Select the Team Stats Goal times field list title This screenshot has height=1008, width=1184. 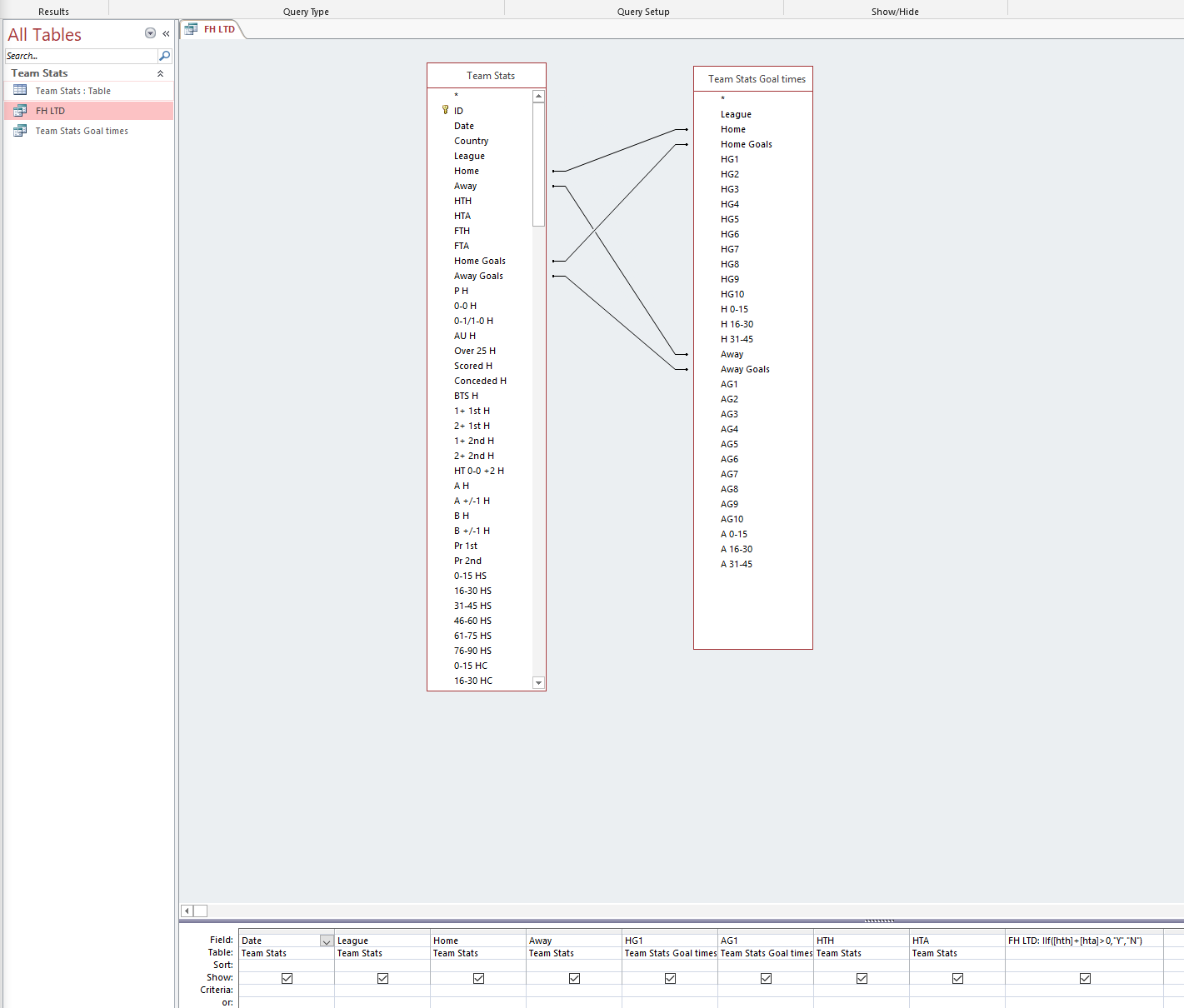click(x=753, y=79)
